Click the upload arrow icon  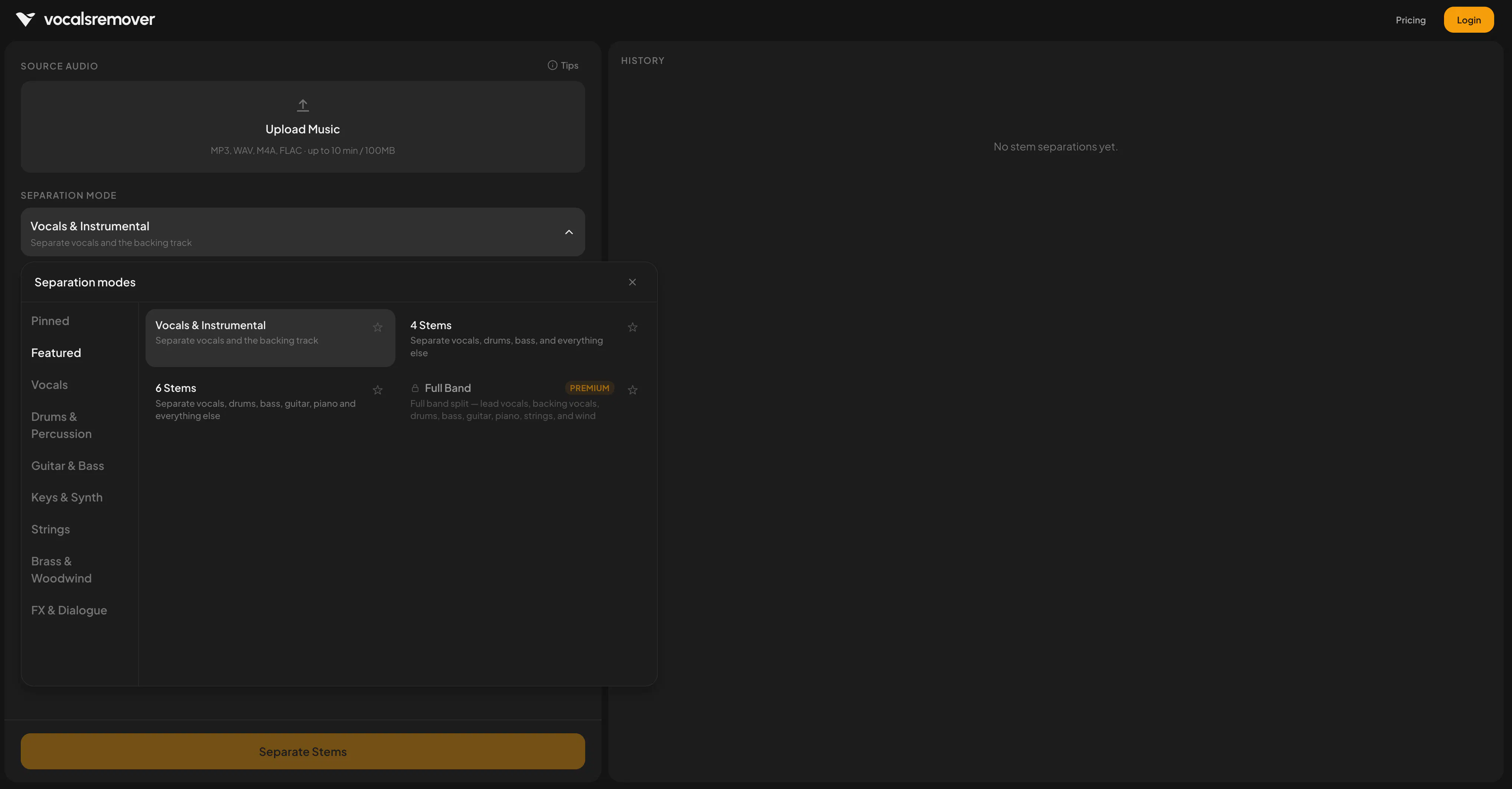coord(303,105)
